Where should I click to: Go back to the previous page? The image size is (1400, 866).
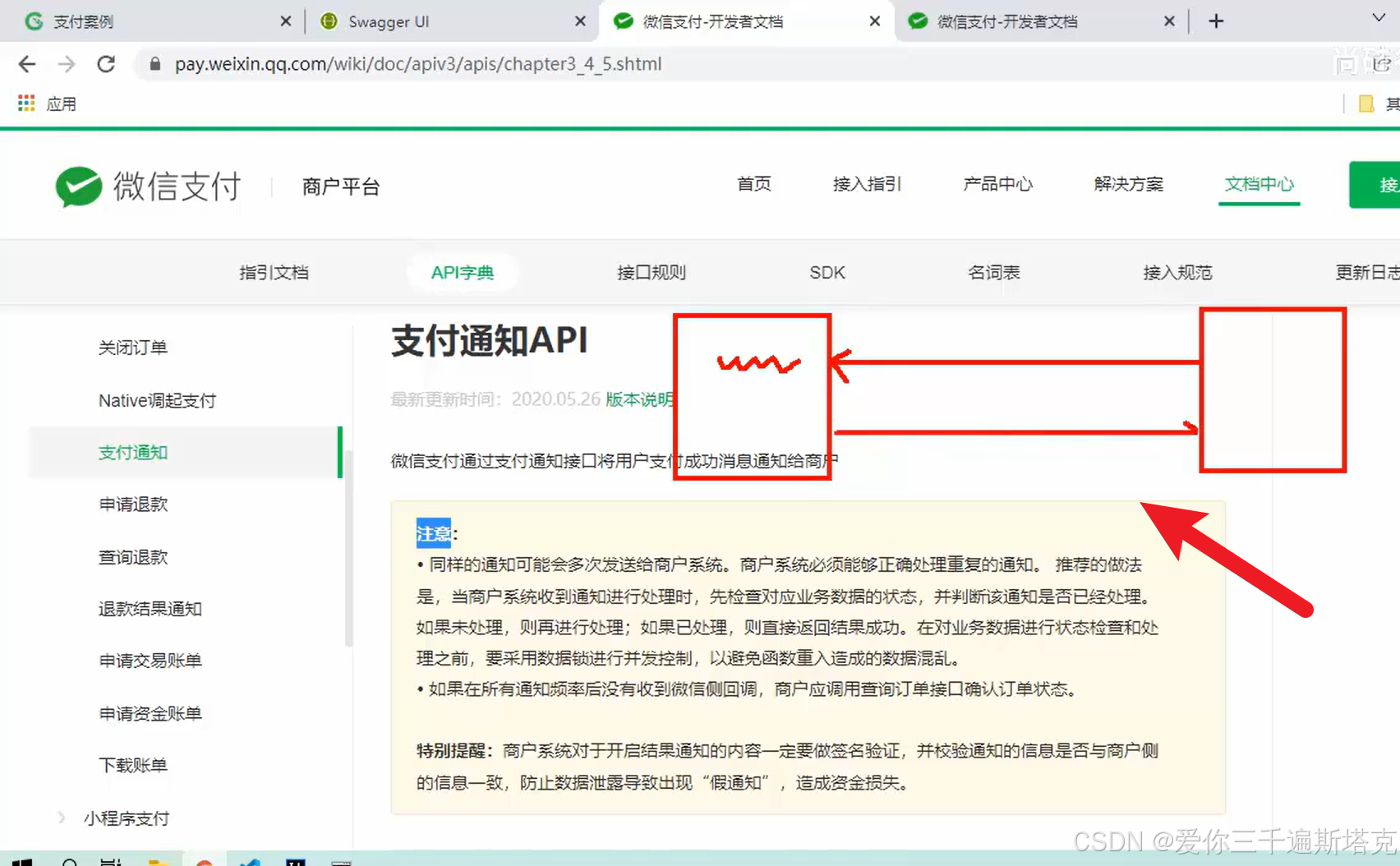[27, 64]
